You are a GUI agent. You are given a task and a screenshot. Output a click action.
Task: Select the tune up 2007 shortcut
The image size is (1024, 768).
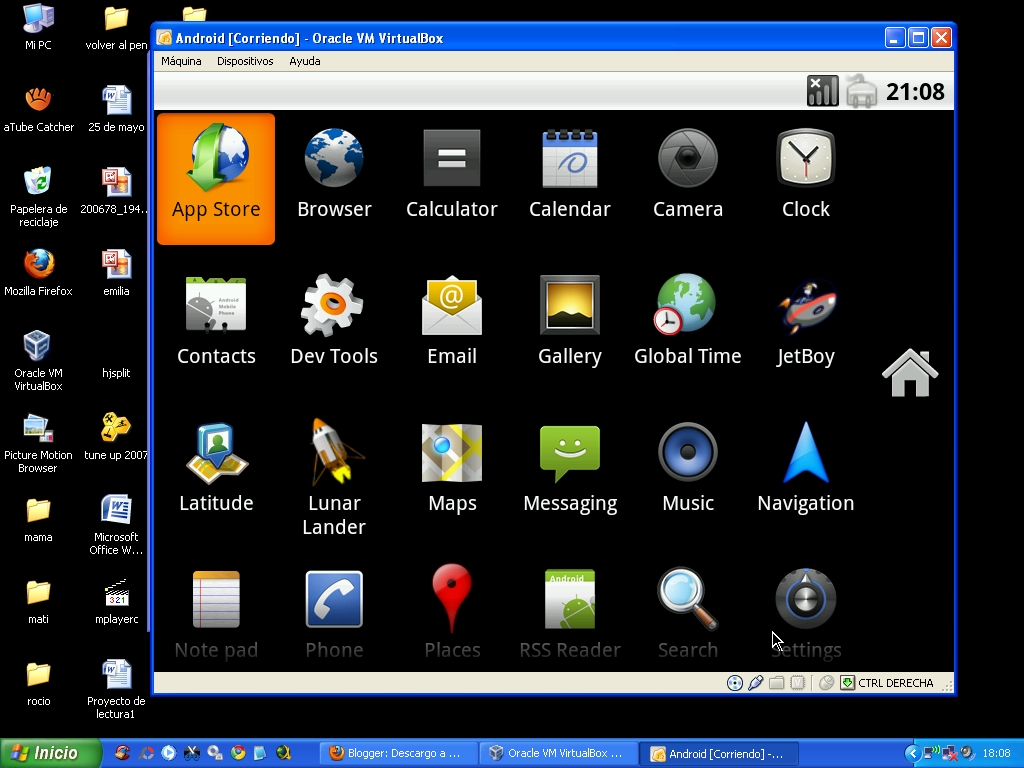(x=116, y=438)
